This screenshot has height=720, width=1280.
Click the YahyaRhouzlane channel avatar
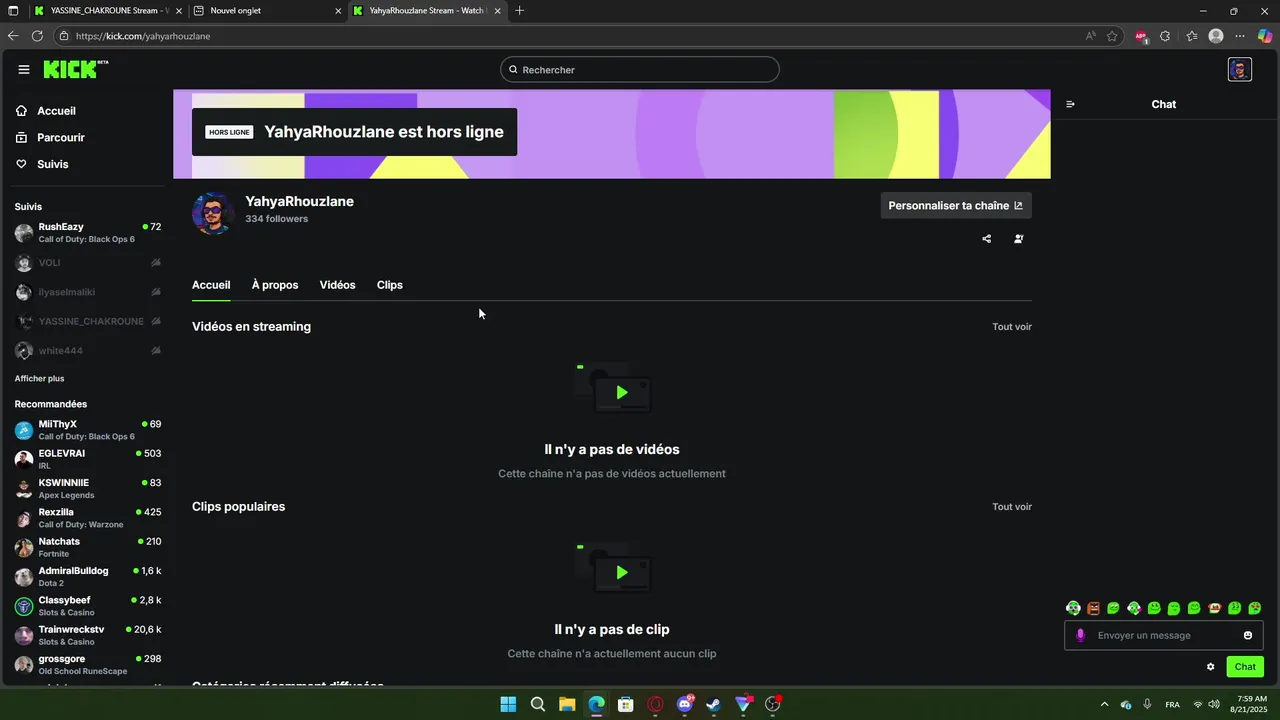tap(213, 213)
